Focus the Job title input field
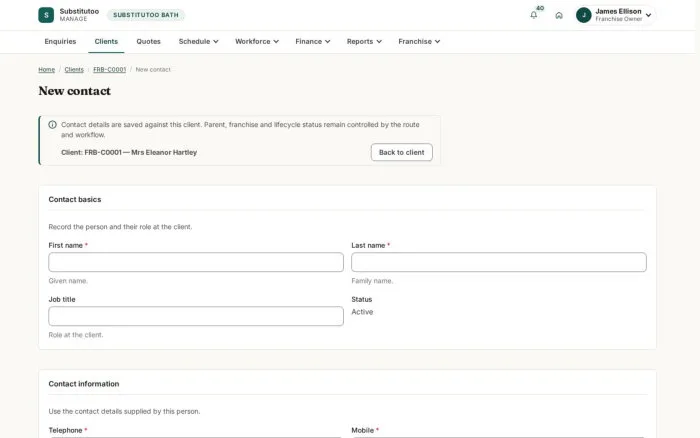The height and width of the screenshot is (438, 700). 196,316
